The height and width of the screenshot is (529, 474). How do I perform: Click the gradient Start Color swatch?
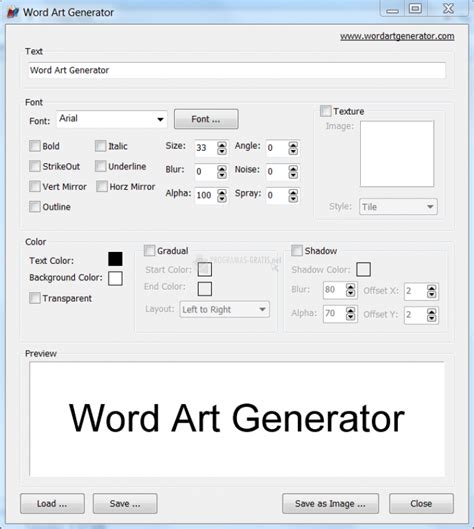205,269
